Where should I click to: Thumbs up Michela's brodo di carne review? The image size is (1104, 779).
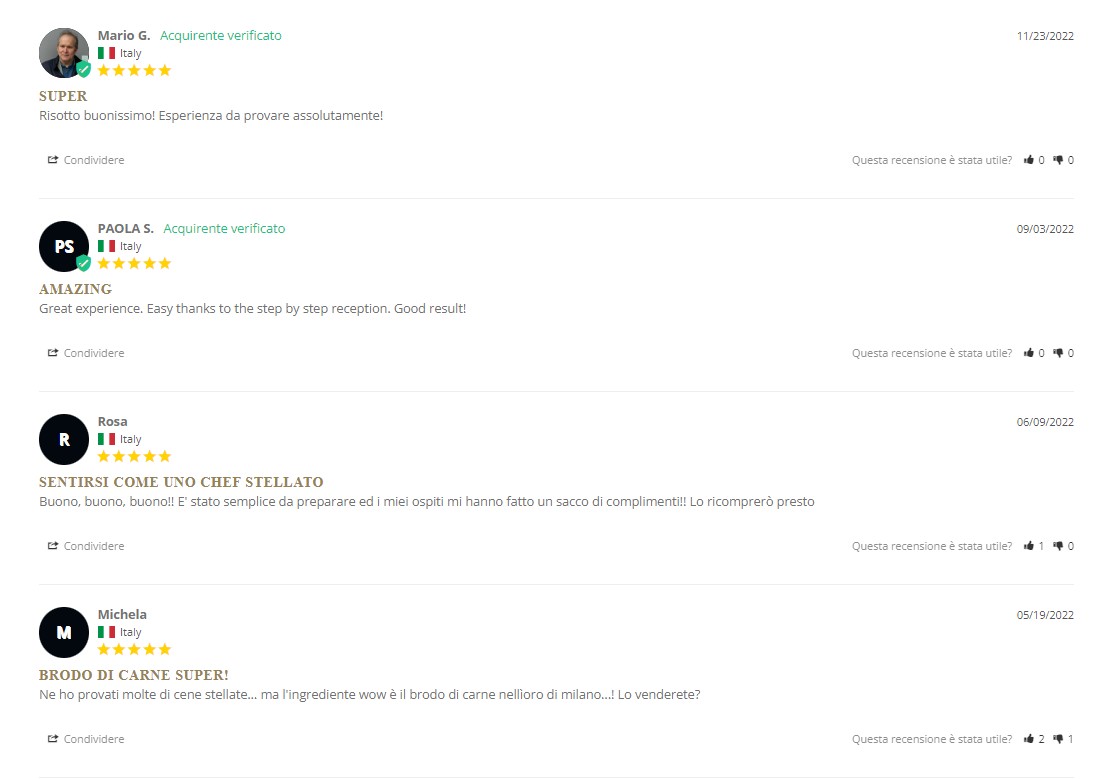pyautogui.click(x=1029, y=739)
